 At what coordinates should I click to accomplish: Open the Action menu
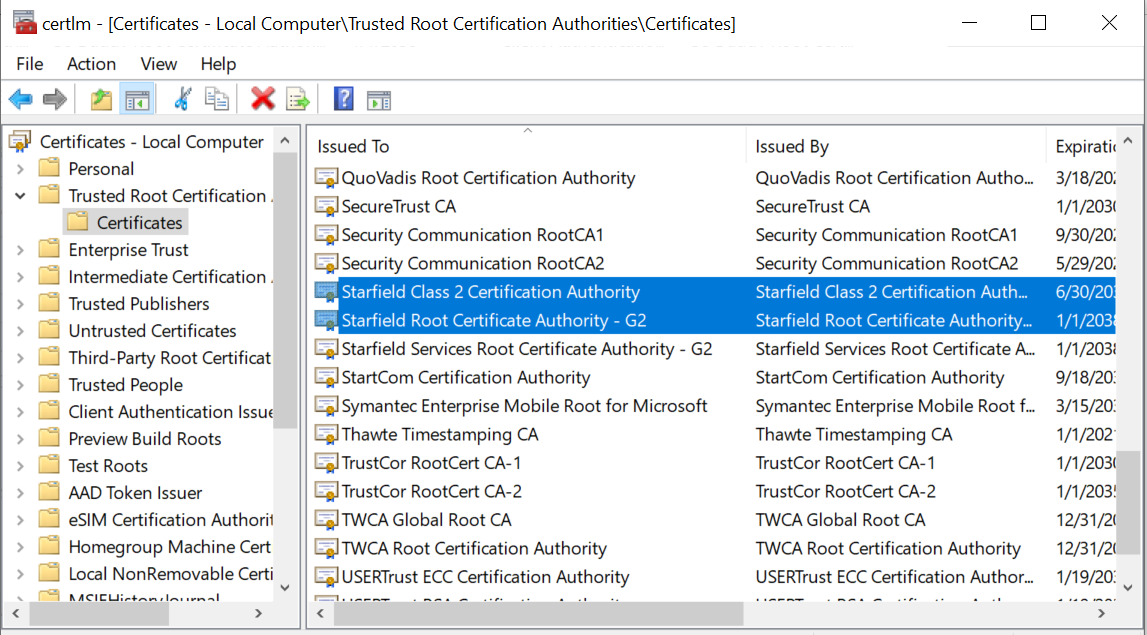(x=91, y=64)
